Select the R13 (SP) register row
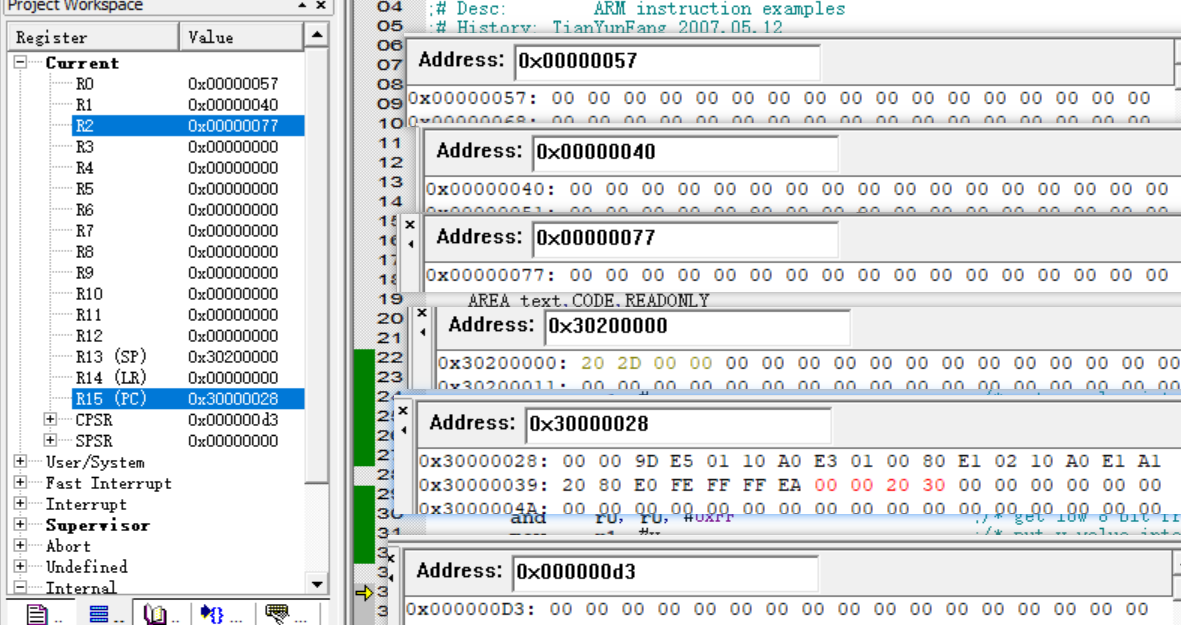Viewport: 1181px width, 625px height. (x=188, y=356)
